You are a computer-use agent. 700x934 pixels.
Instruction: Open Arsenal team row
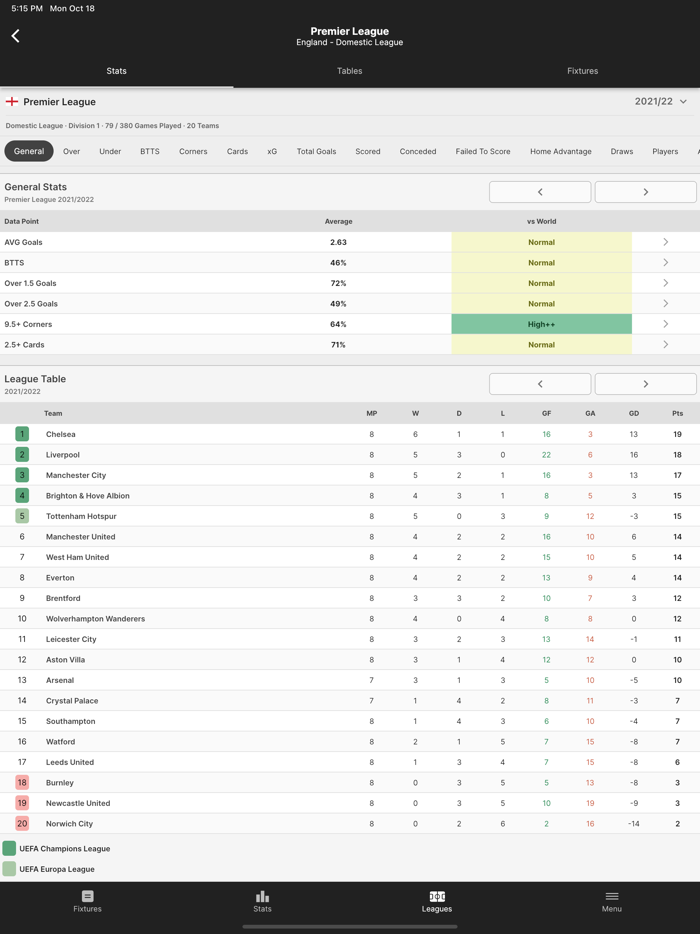click(x=350, y=680)
